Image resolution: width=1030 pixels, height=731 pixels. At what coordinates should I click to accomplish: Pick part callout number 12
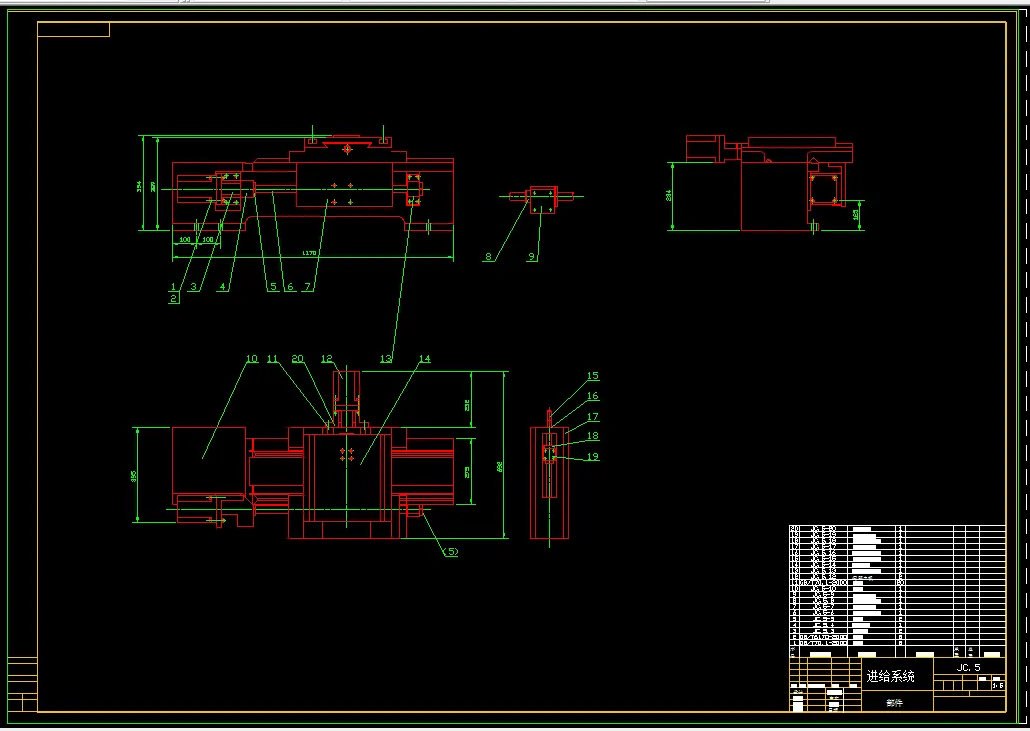(x=327, y=359)
